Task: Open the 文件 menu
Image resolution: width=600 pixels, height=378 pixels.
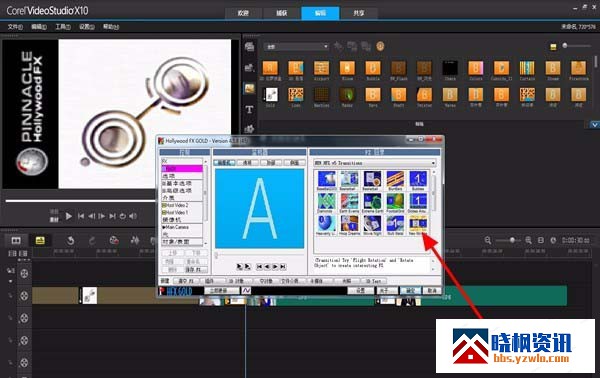Action: [15, 27]
